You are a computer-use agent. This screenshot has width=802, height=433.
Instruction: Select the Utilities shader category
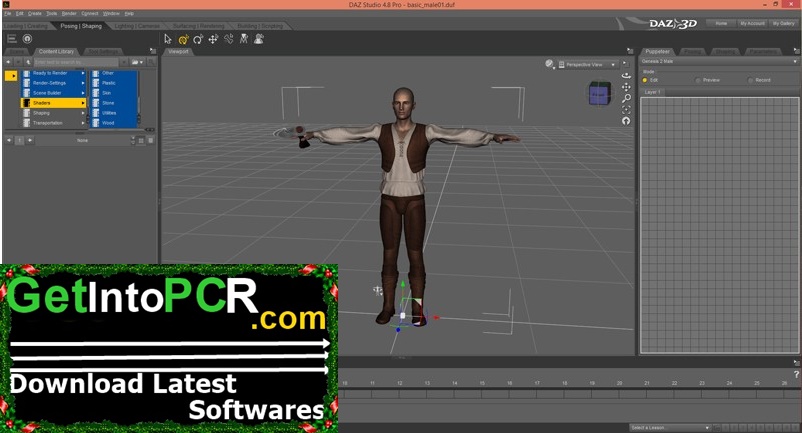[109, 113]
